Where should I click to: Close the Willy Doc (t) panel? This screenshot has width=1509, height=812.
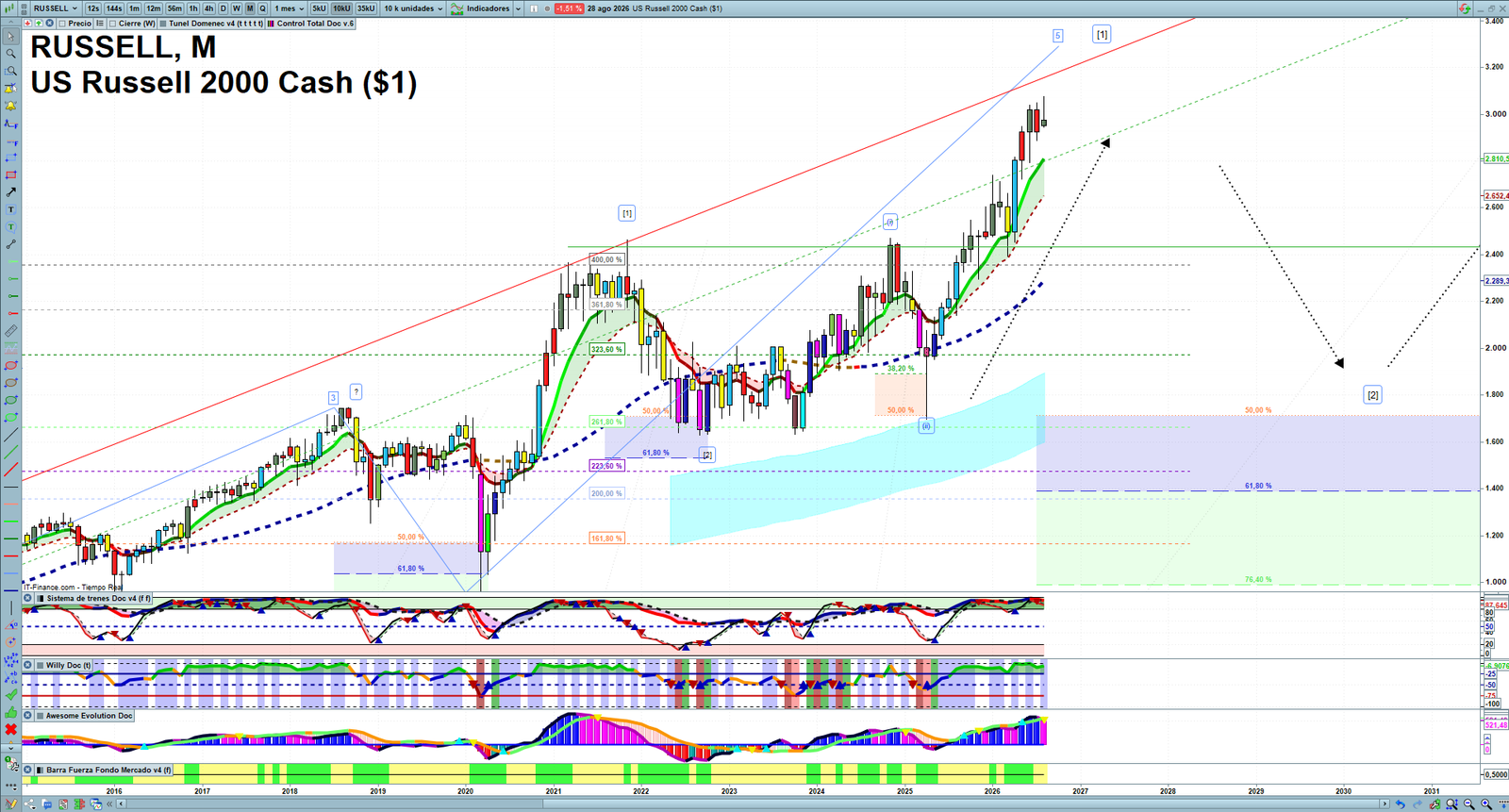pyautogui.click(x=28, y=665)
